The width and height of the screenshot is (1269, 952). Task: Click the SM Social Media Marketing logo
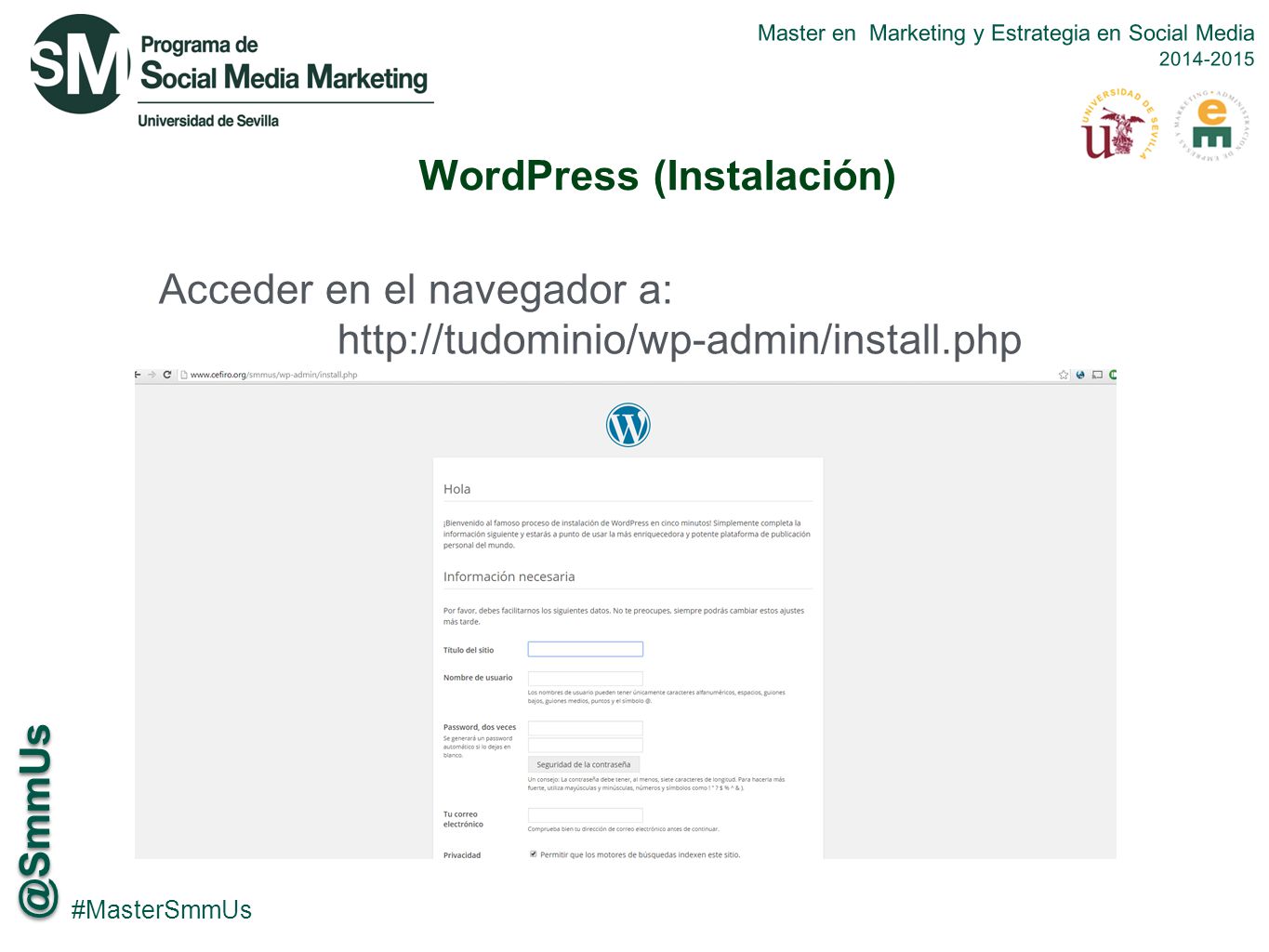click(231, 72)
